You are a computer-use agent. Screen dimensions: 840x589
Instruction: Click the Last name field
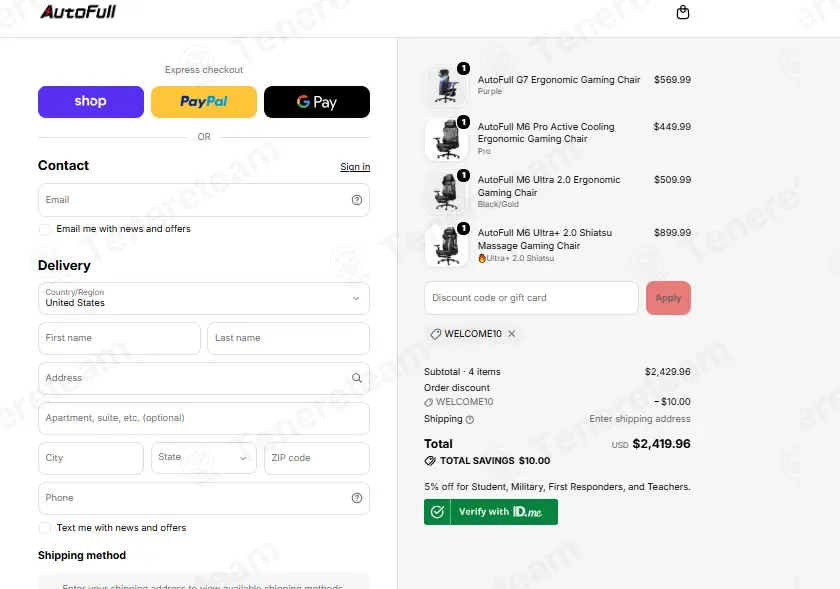tap(288, 338)
